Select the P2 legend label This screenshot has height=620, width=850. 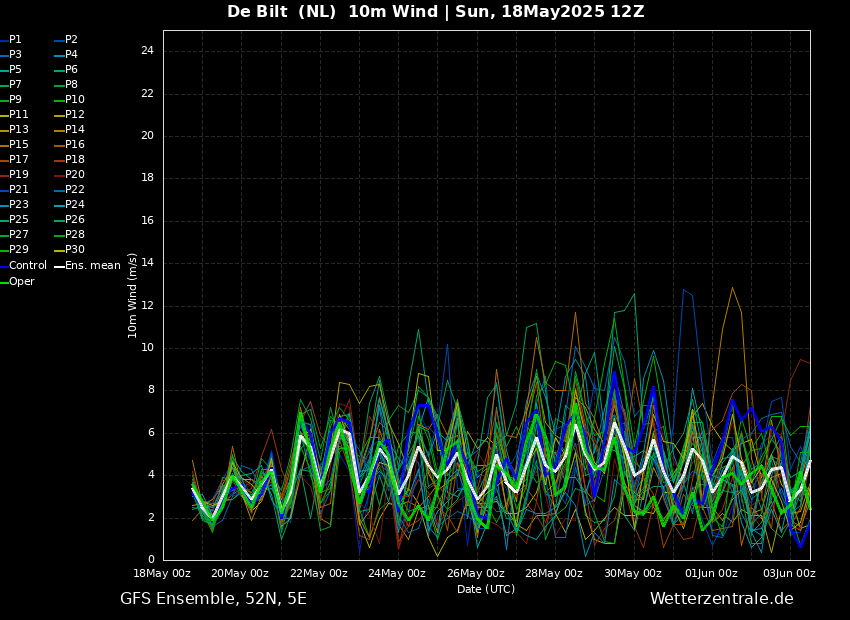(x=71, y=40)
